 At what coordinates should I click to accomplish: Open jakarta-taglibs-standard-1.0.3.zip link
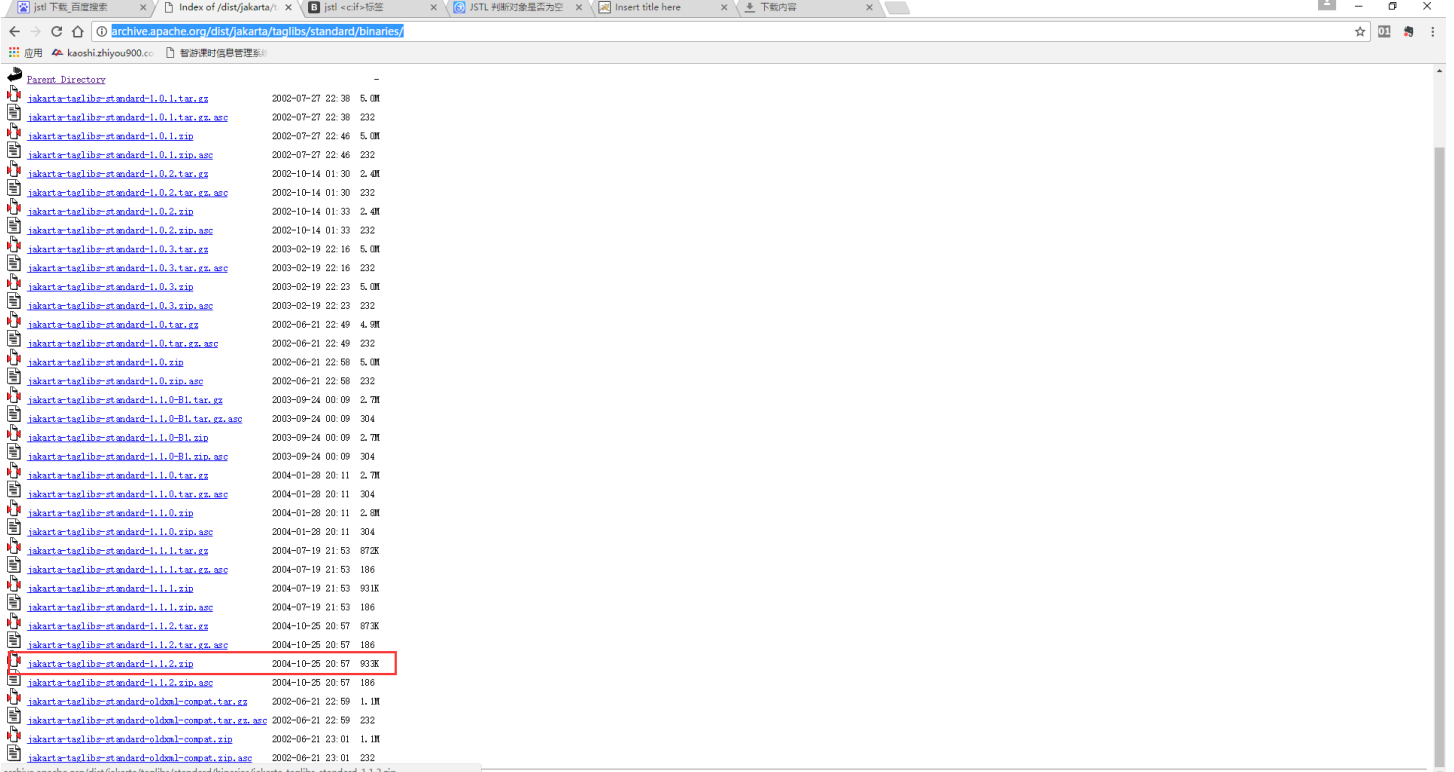[x=110, y=287]
